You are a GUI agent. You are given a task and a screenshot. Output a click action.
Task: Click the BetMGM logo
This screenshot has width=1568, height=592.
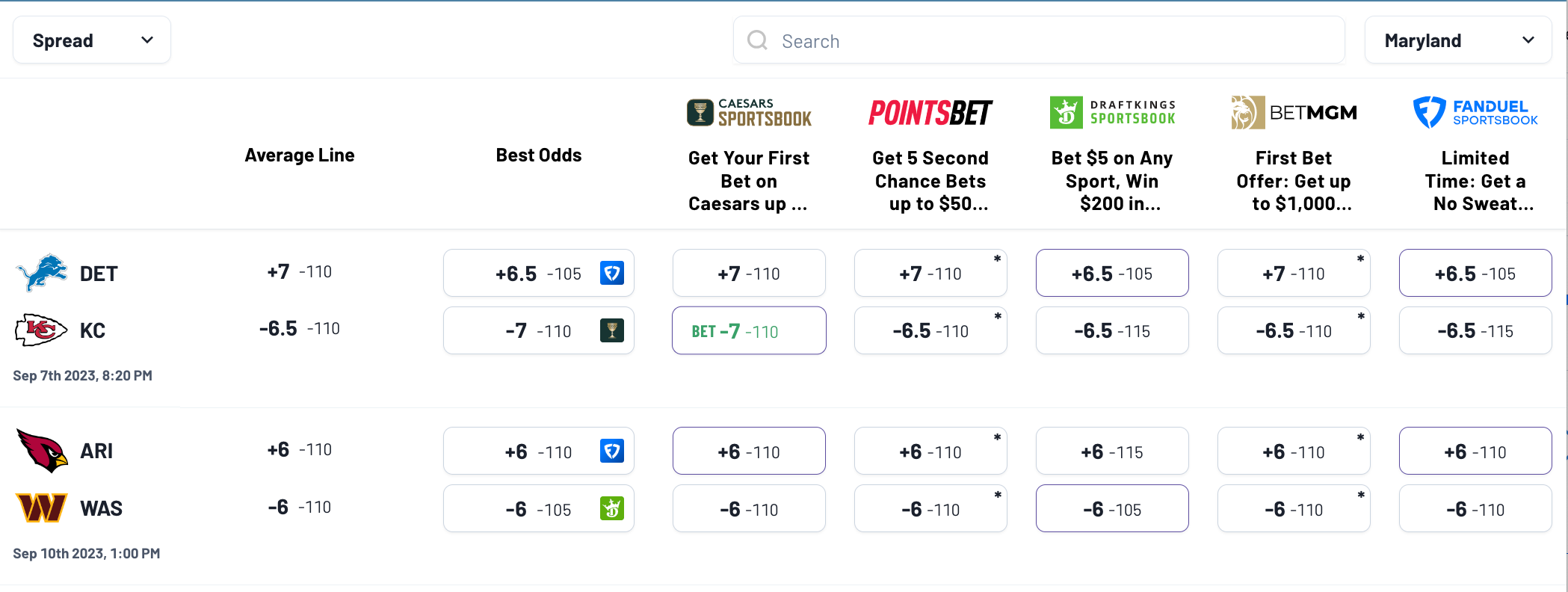[x=1294, y=113]
